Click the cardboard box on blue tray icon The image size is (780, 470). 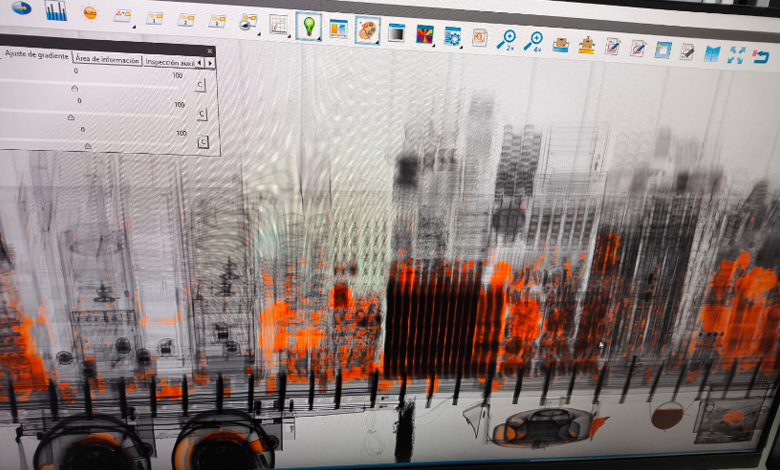(x=561, y=44)
